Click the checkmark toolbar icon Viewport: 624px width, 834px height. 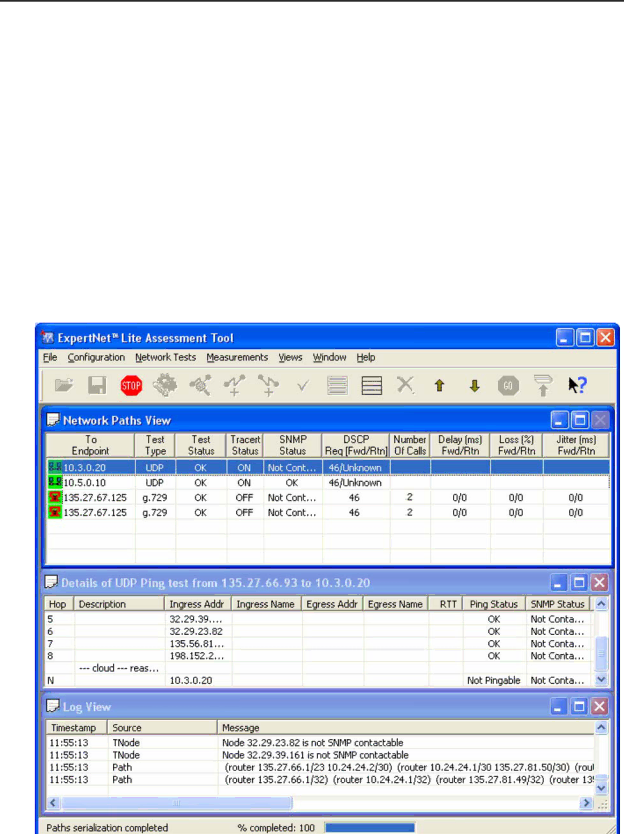(x=303, y=385)
